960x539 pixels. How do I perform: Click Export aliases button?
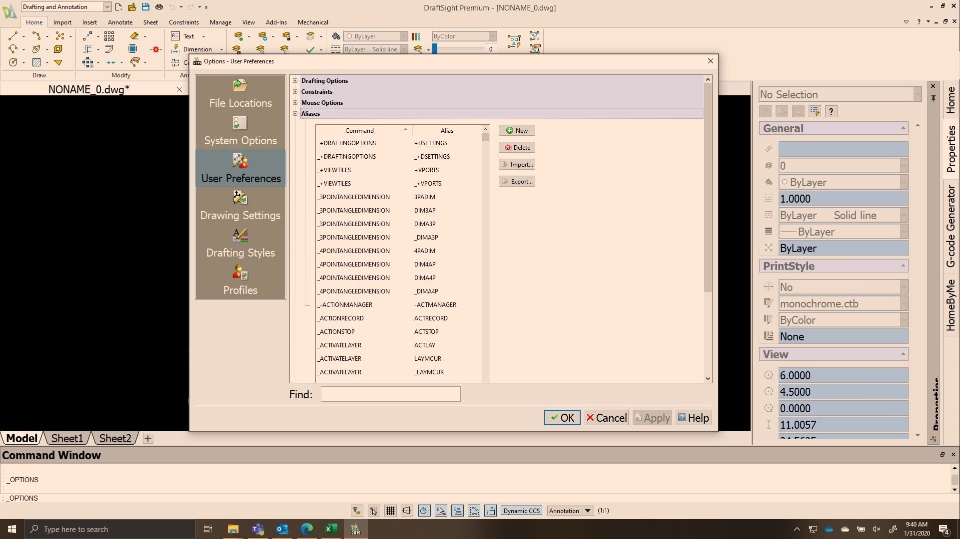click(x=517, y=181)
